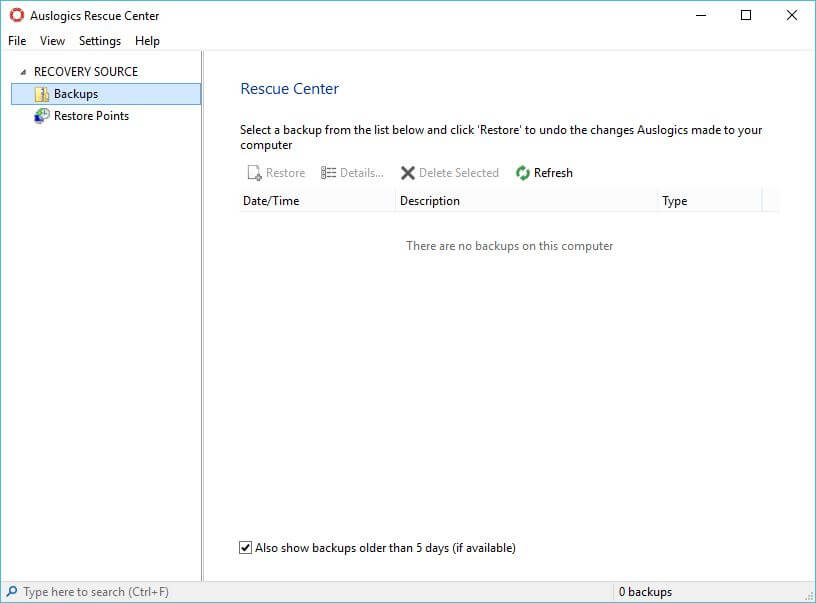Screen dimensions: 816x603
Task: Open the View menu
Action: [52, 41]
